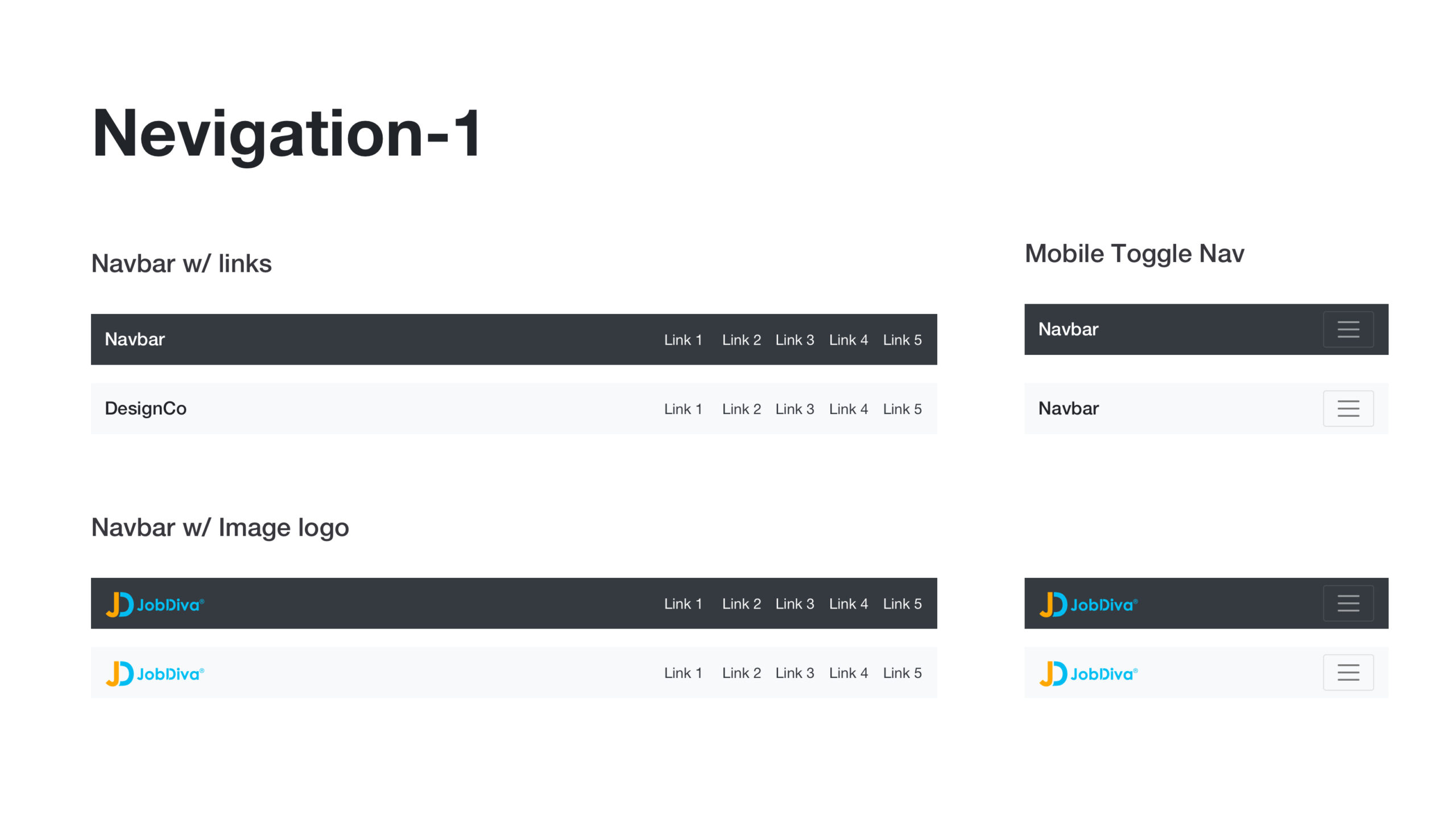Screen dimensions: 1456x819
Task: Click Link 3 in light JobDiva navbar
Action: pyautogui.click(x=795, y=673)
